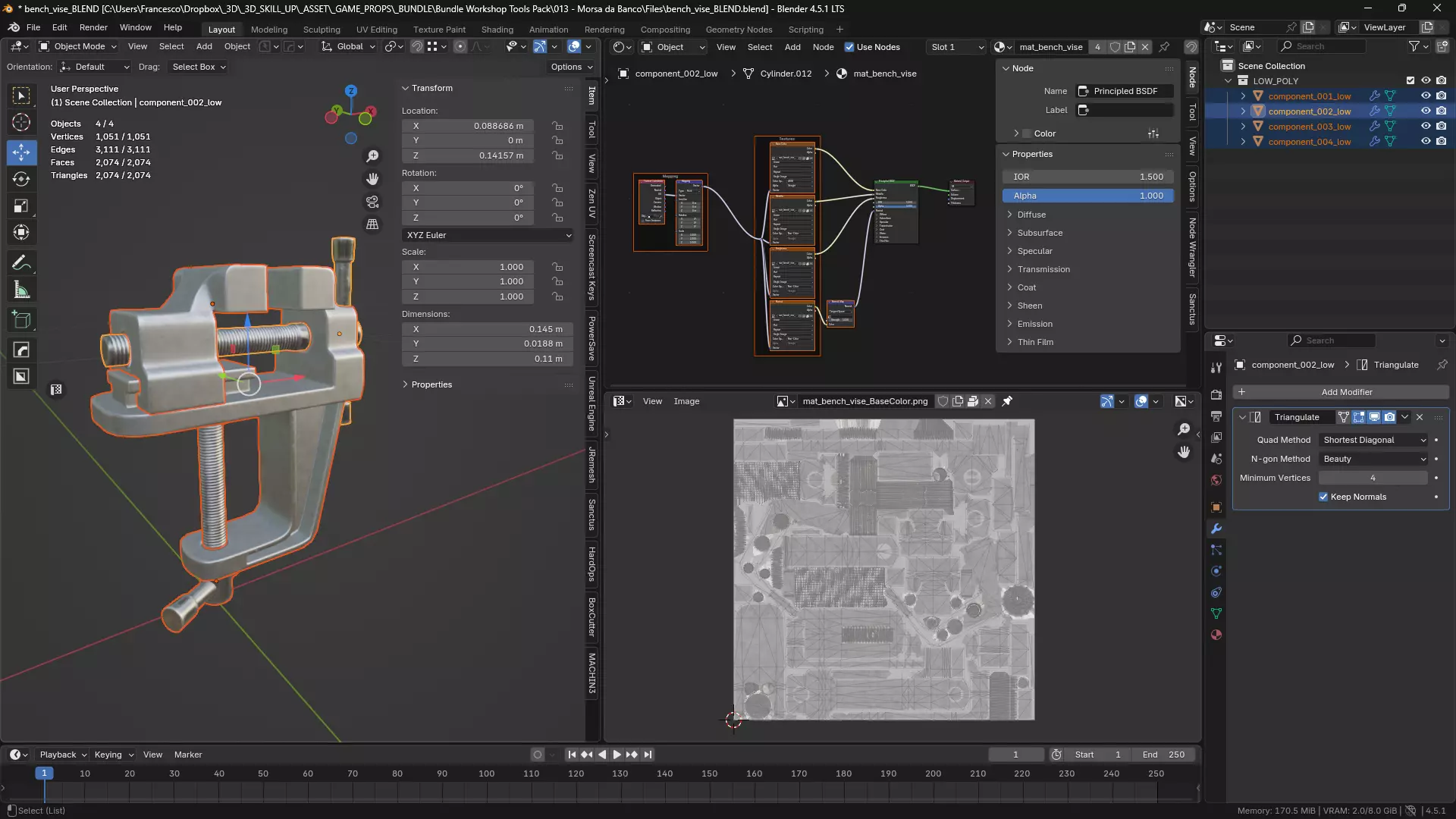Expand the Subsurface panel in node properties
This screenshot has height=819, width=1456.
[1039, 233]
